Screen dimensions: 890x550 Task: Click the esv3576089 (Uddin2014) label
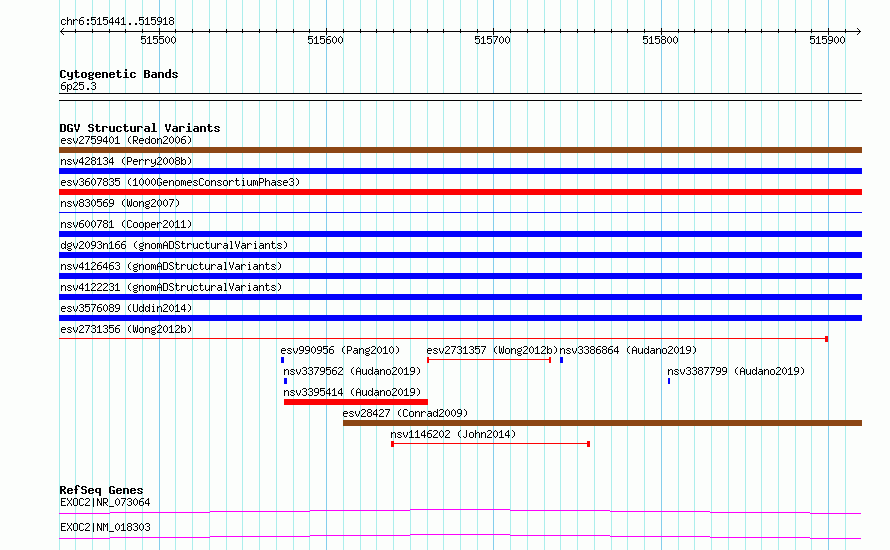pos(126,308)
